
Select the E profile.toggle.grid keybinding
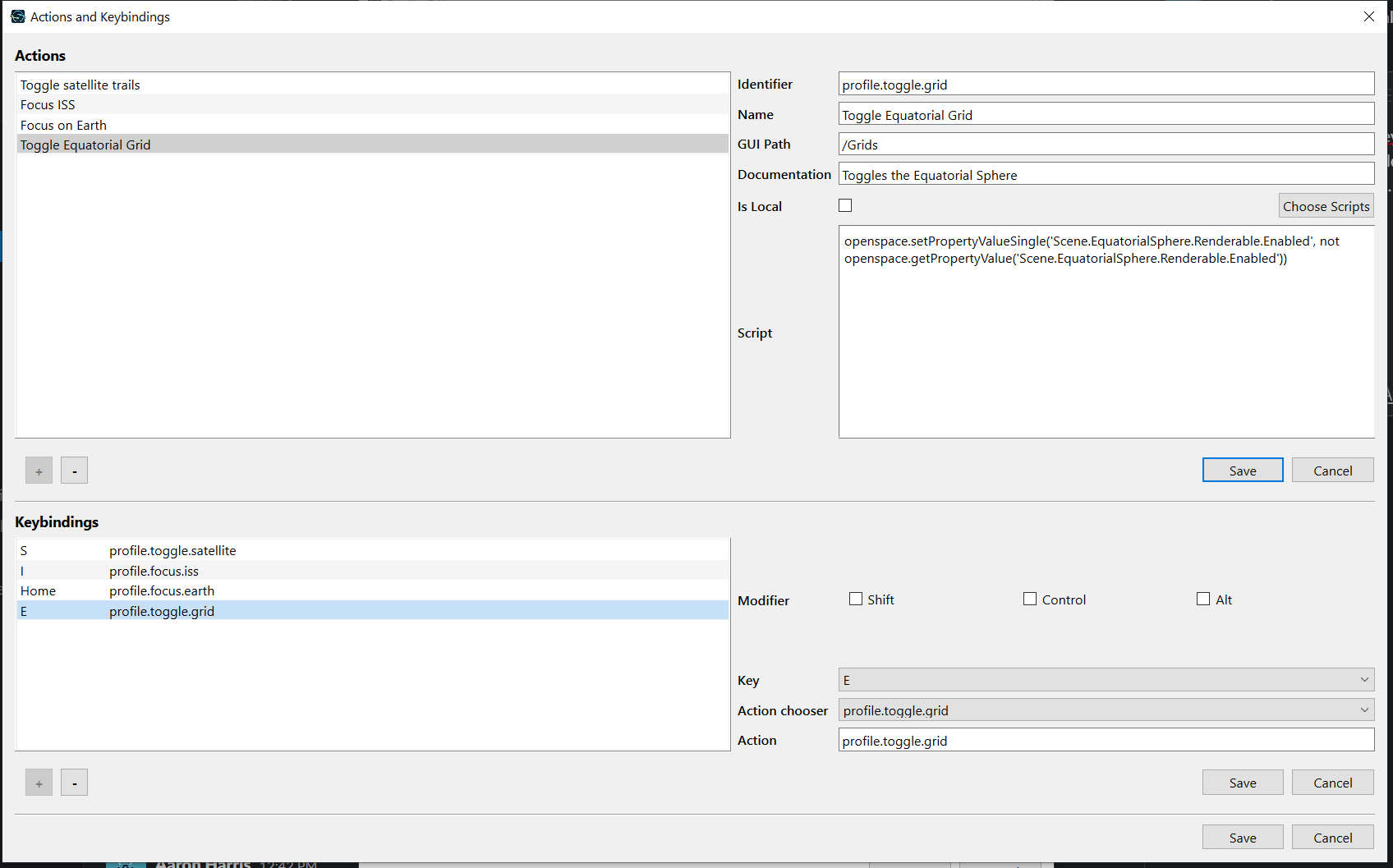(372, 611)
